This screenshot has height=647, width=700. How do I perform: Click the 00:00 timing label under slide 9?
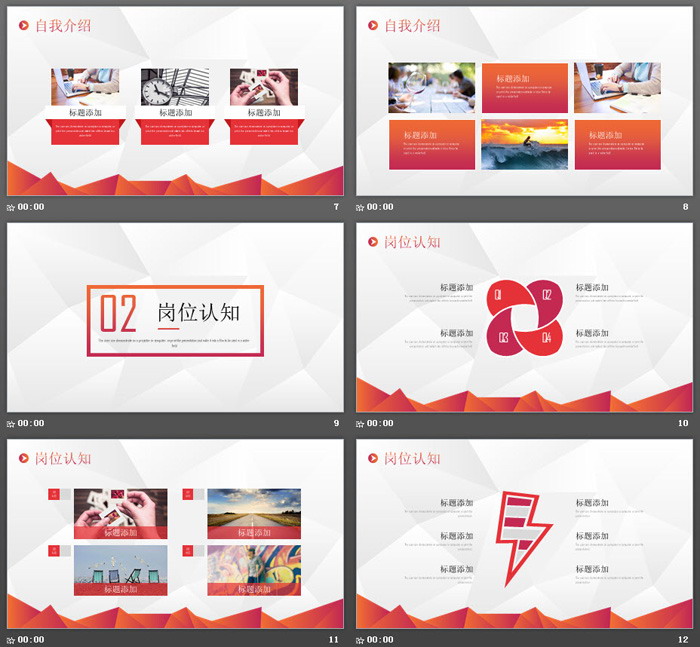coord(31,423)
